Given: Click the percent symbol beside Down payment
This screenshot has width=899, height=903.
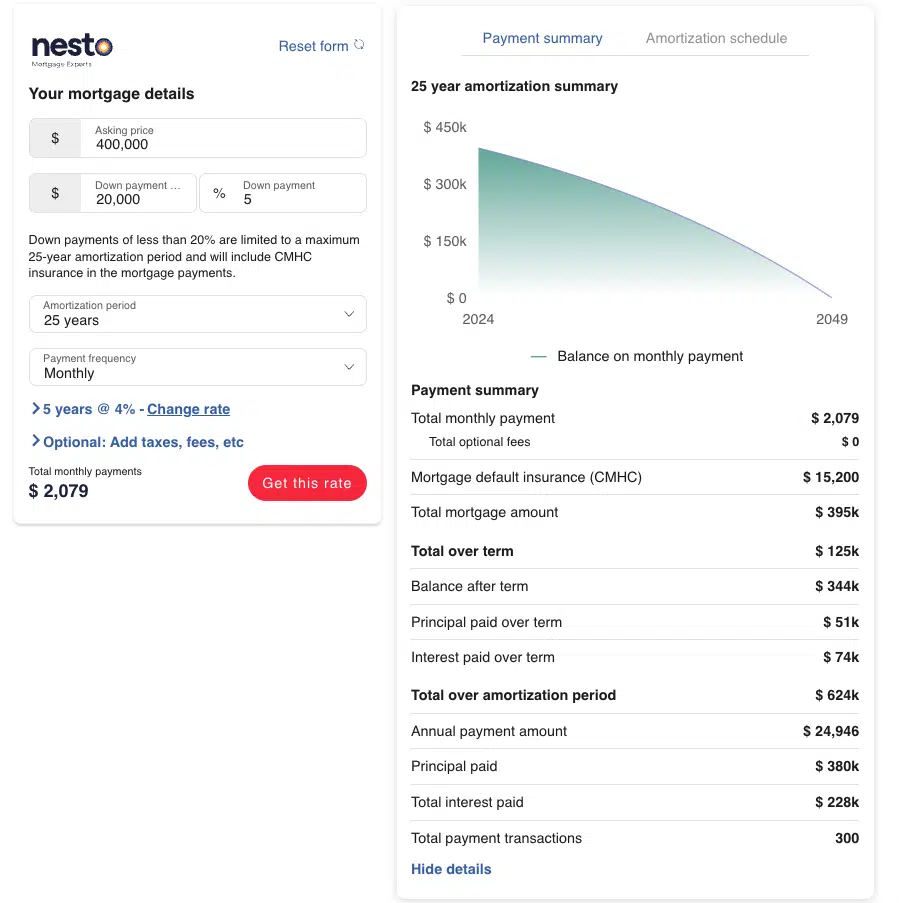Looking at the screenshot, I should (219, 193).
